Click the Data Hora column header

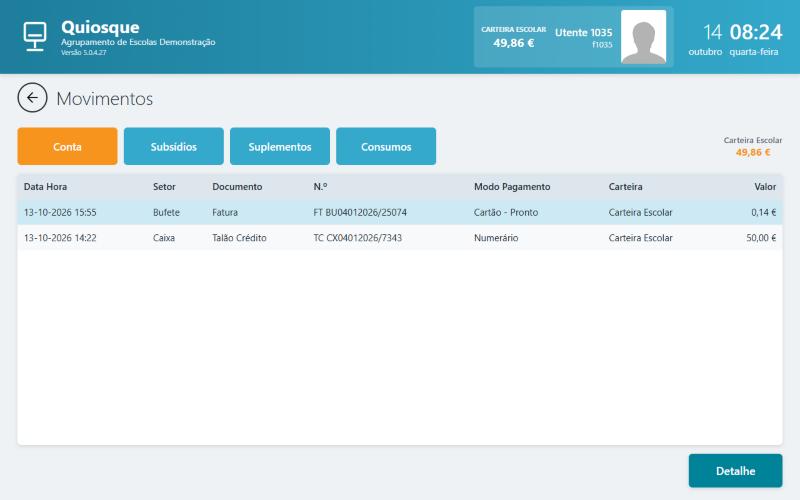45,187
